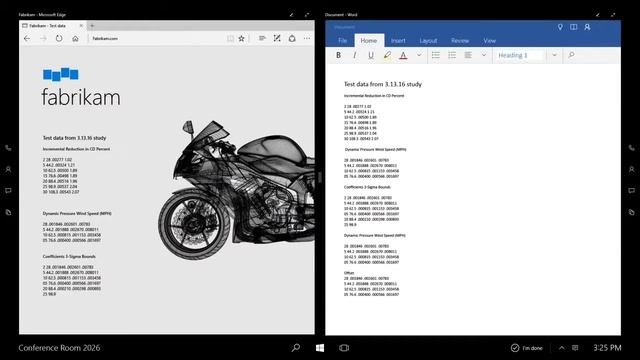Apply red font color in Word
Screen dimensions: 640x360
tap(403, 55)
